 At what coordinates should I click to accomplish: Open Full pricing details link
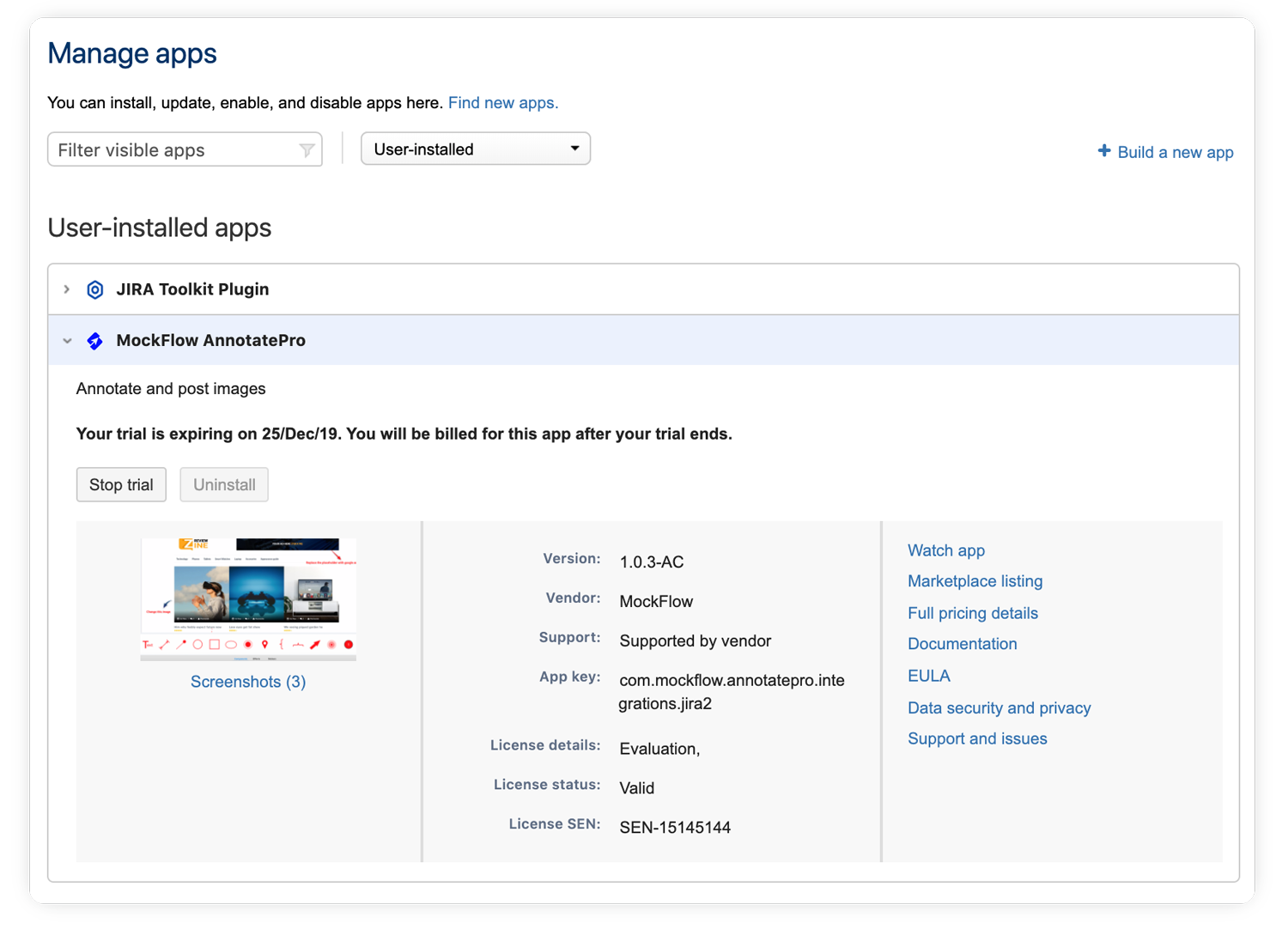(x=973, y=613)
